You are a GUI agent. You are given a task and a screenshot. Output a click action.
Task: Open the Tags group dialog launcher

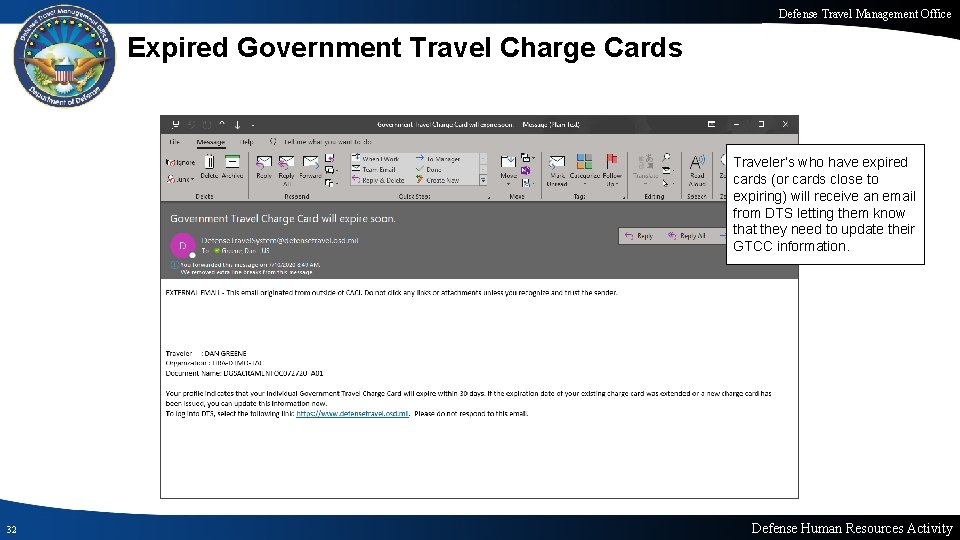click(x=624, y=197)
